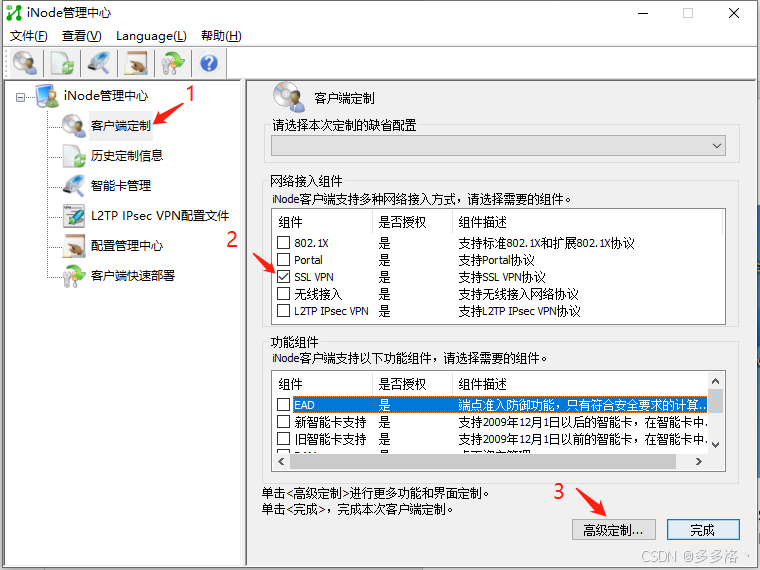Click the client quick deployment toolbar icon
The width and height of the screenshot is (760, 570).
point(173,63)
